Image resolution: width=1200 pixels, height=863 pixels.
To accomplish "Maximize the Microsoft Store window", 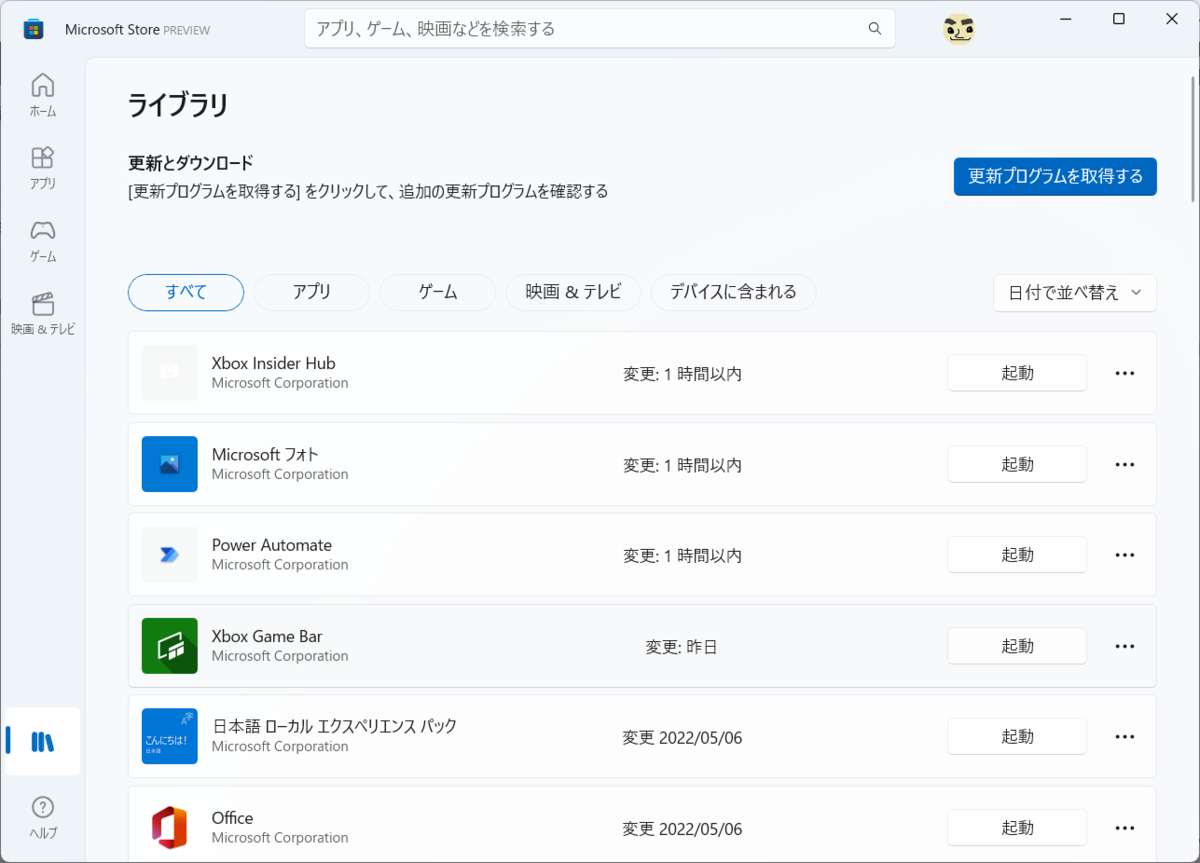I will tap(1119, 19).
